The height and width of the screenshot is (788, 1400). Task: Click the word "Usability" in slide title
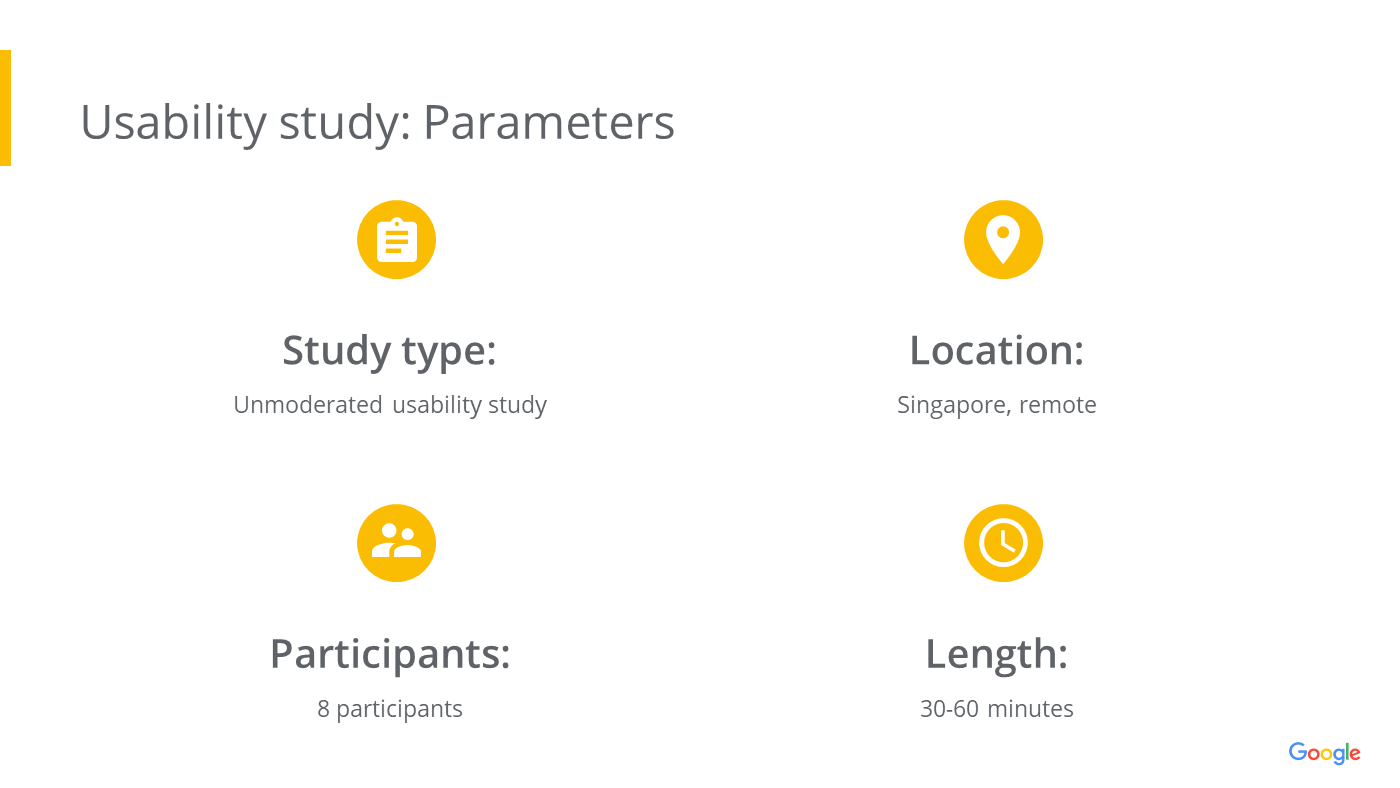pos(172,123)
